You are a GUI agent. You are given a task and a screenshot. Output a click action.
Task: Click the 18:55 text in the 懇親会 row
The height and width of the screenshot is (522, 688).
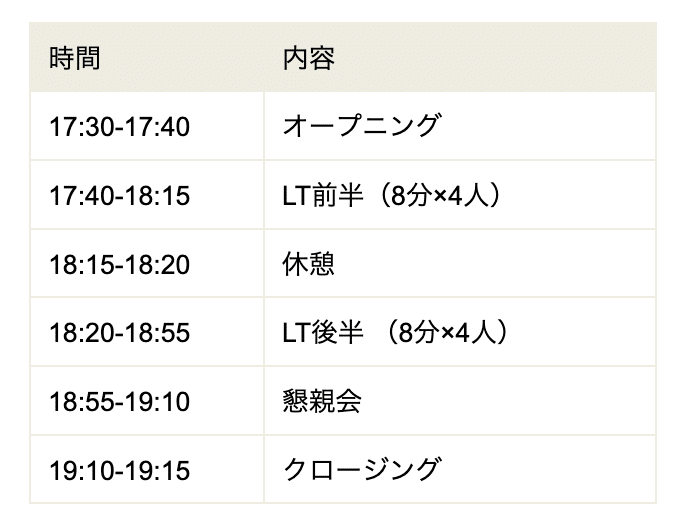(x=81, y=402)
